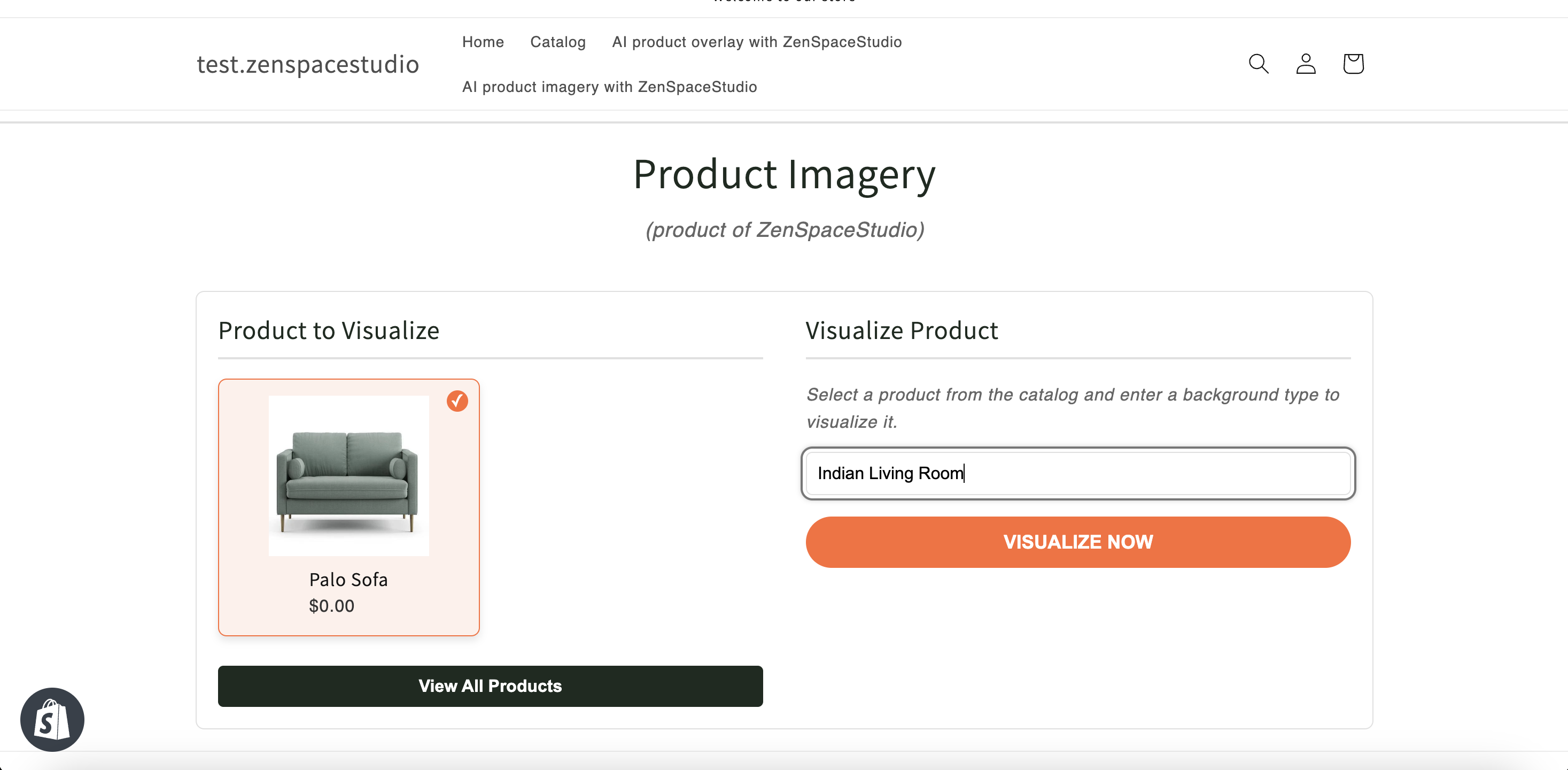Click the orange selection checkmark on Palo Sofa
Screen dimensions: 1568x770
pyautogui.click(x=457, y=401)
